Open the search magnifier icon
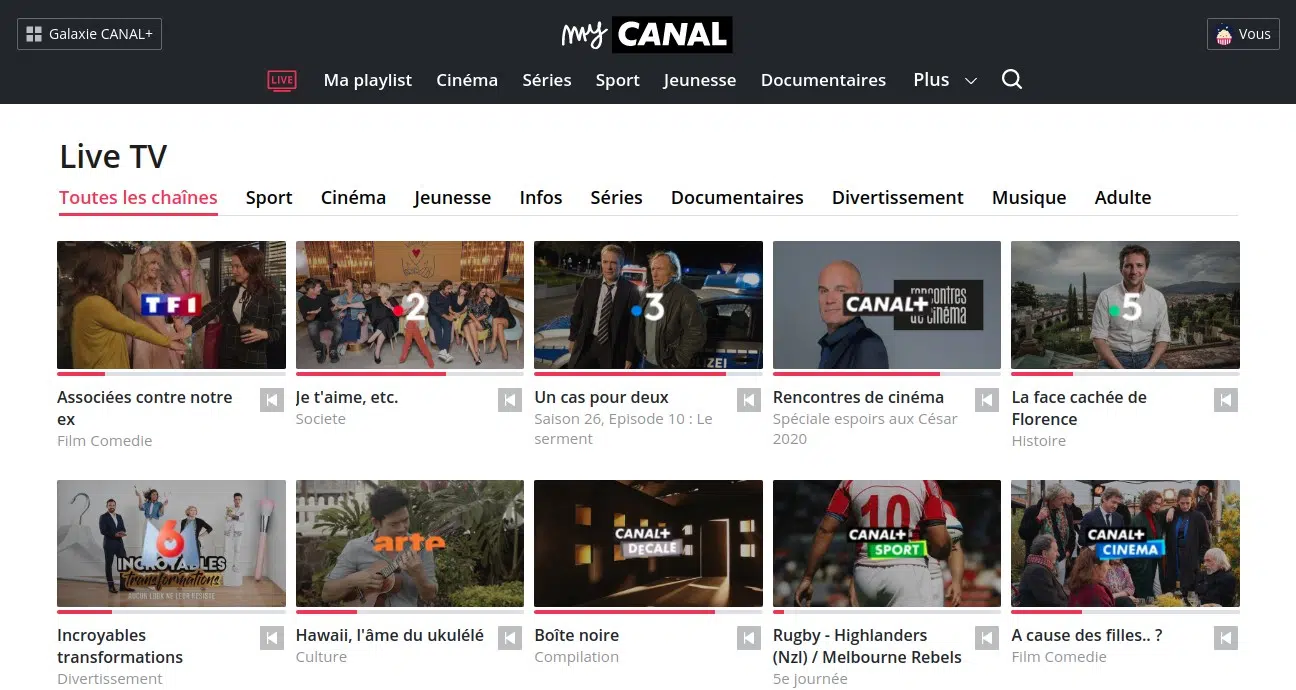Image resolution: width=1296 pixels, height=690 pixels. pyautogui.click(x=1011, y=80)
